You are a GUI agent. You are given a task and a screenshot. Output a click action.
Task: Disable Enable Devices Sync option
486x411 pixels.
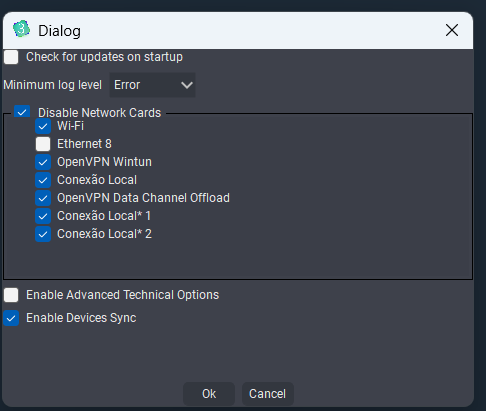tap(11, 318)
